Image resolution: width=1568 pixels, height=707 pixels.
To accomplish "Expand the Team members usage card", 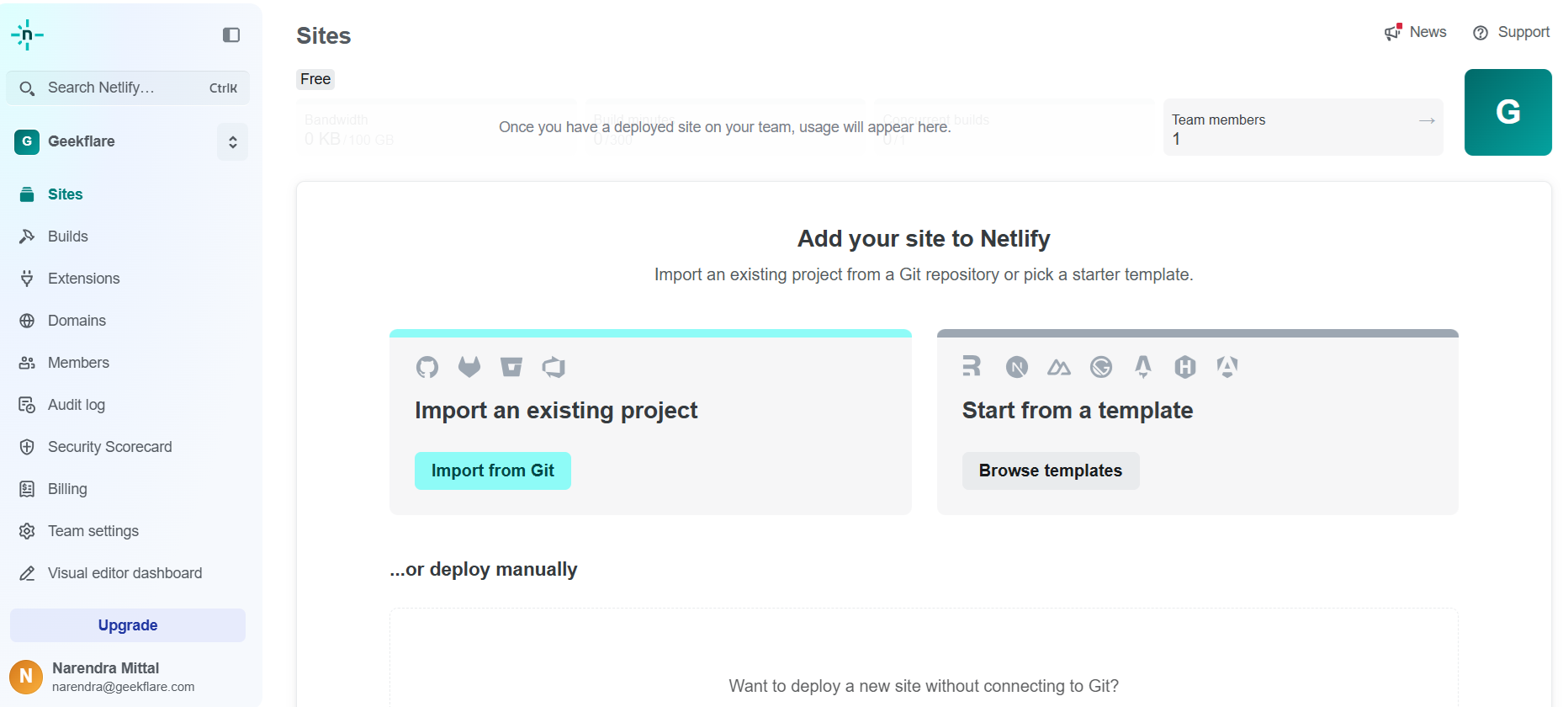I will pos(1426,120).
